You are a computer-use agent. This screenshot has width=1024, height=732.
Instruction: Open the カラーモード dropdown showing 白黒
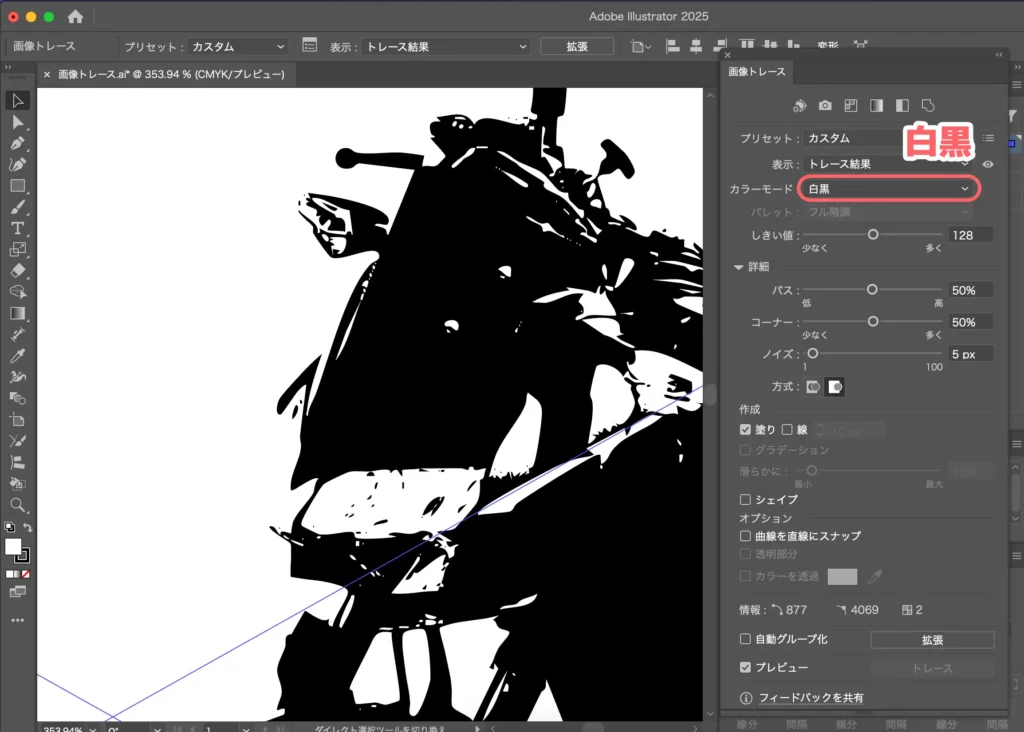coord(888,188)
